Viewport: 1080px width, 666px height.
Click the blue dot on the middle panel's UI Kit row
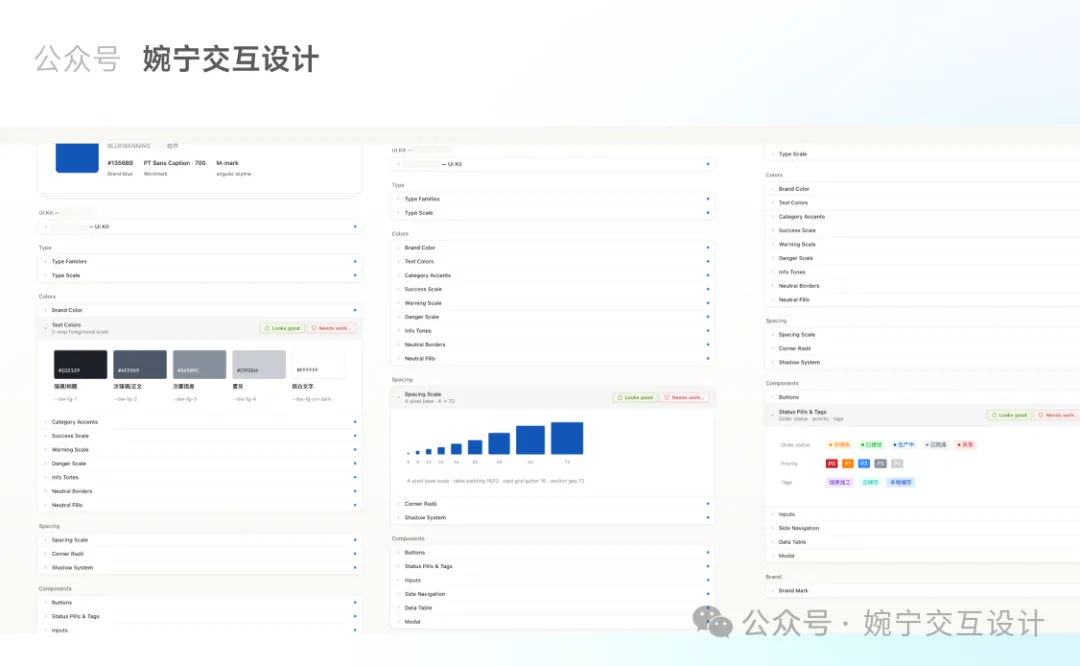click(707, 164)
